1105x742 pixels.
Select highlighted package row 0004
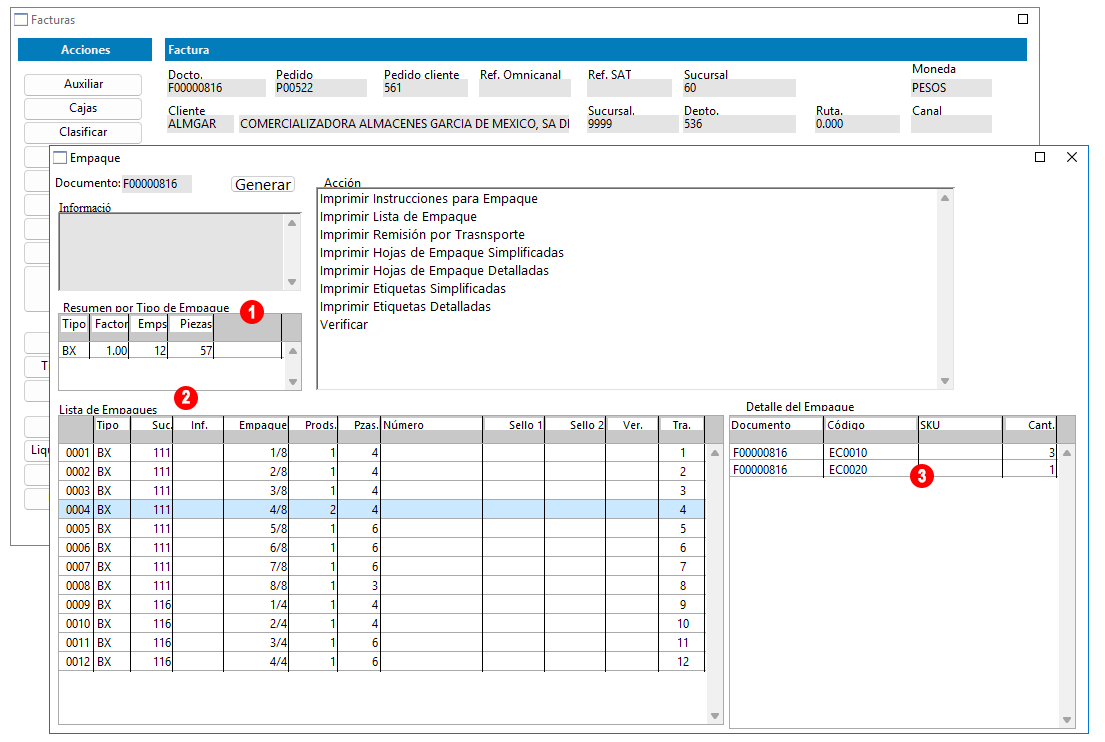tap(381, 509)
